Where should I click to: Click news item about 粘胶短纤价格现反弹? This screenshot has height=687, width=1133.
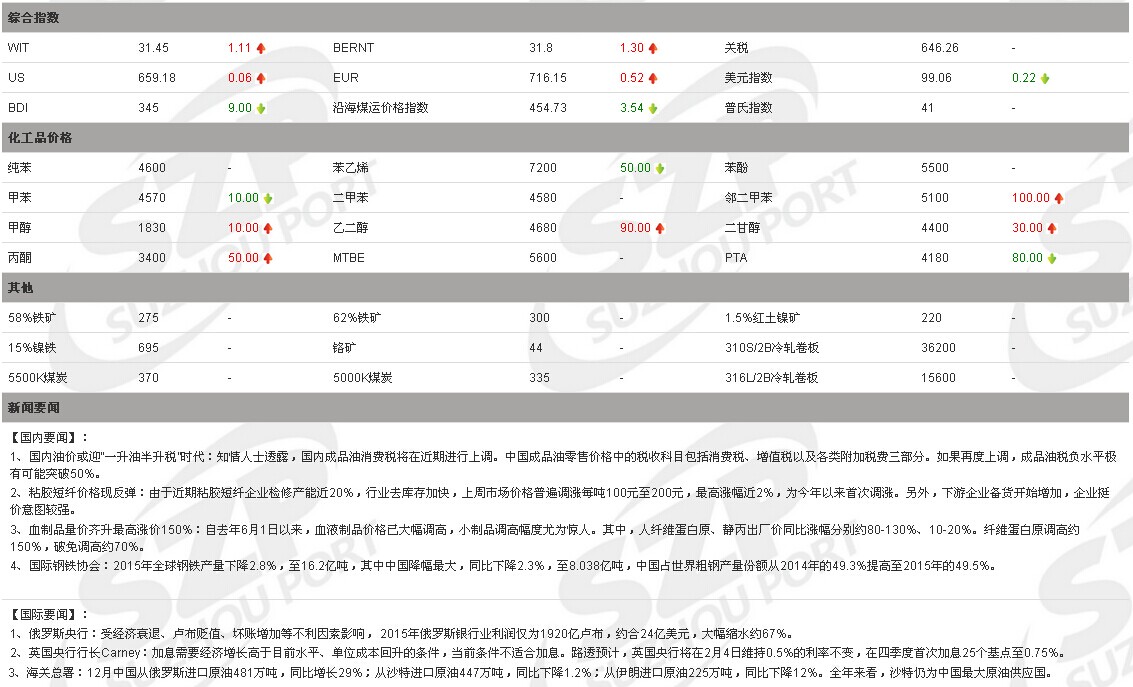(559, 501)
